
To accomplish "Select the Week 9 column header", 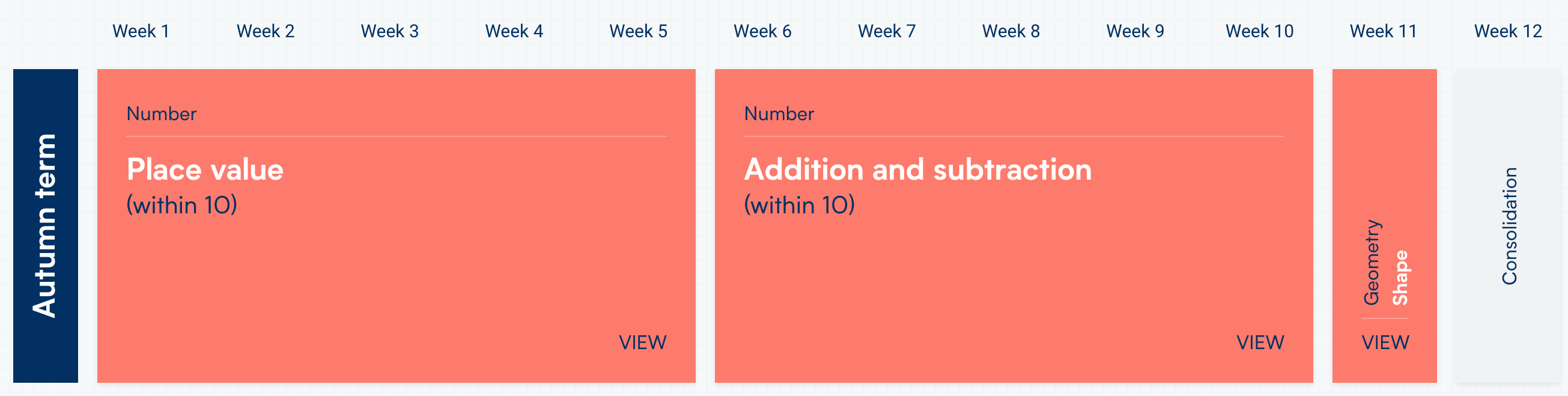I will (1135, 31).
